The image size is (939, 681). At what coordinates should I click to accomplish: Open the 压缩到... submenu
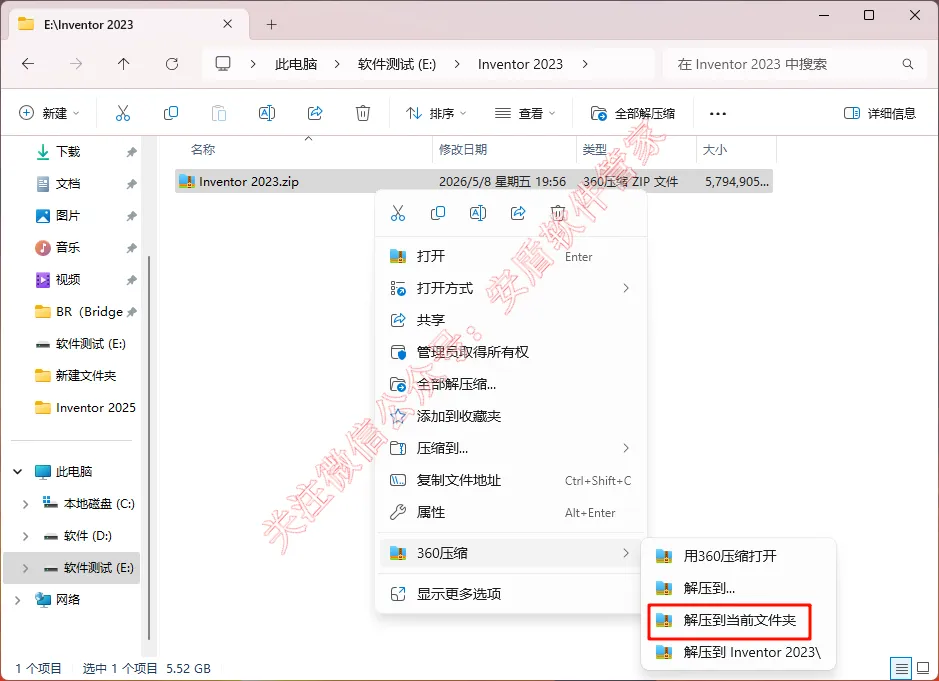[x=513, y=449]
